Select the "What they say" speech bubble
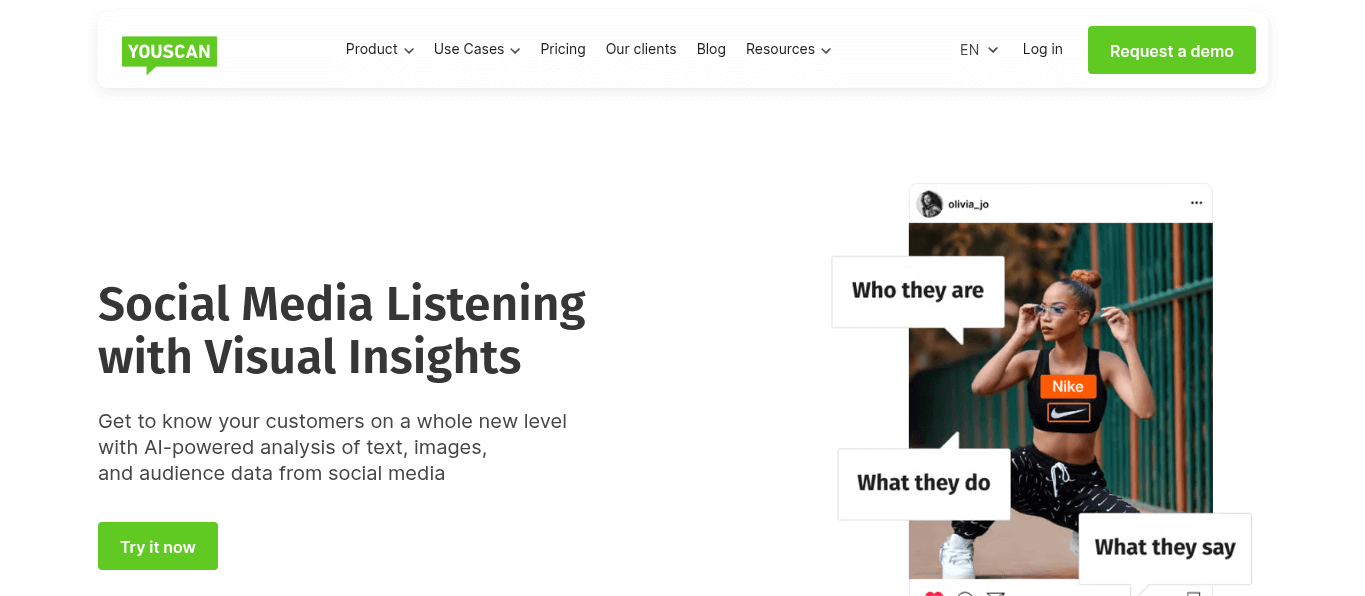 tap(1165, 548)
